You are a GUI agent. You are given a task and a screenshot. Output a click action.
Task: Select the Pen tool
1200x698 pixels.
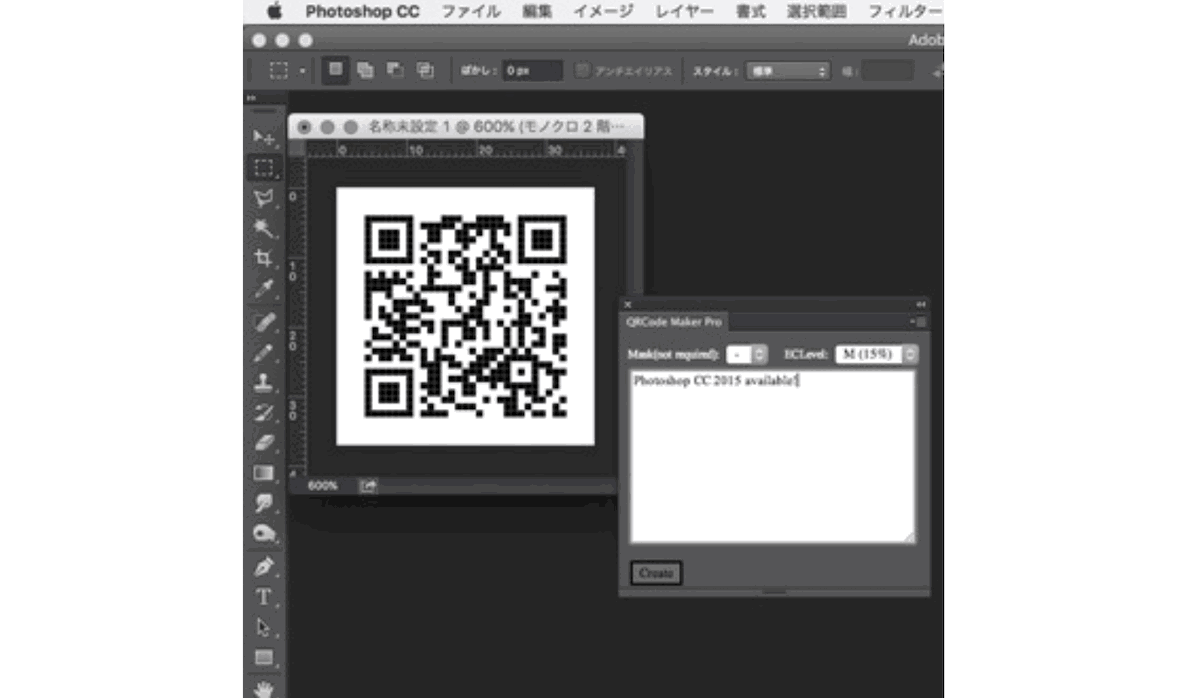pos(264,567)
